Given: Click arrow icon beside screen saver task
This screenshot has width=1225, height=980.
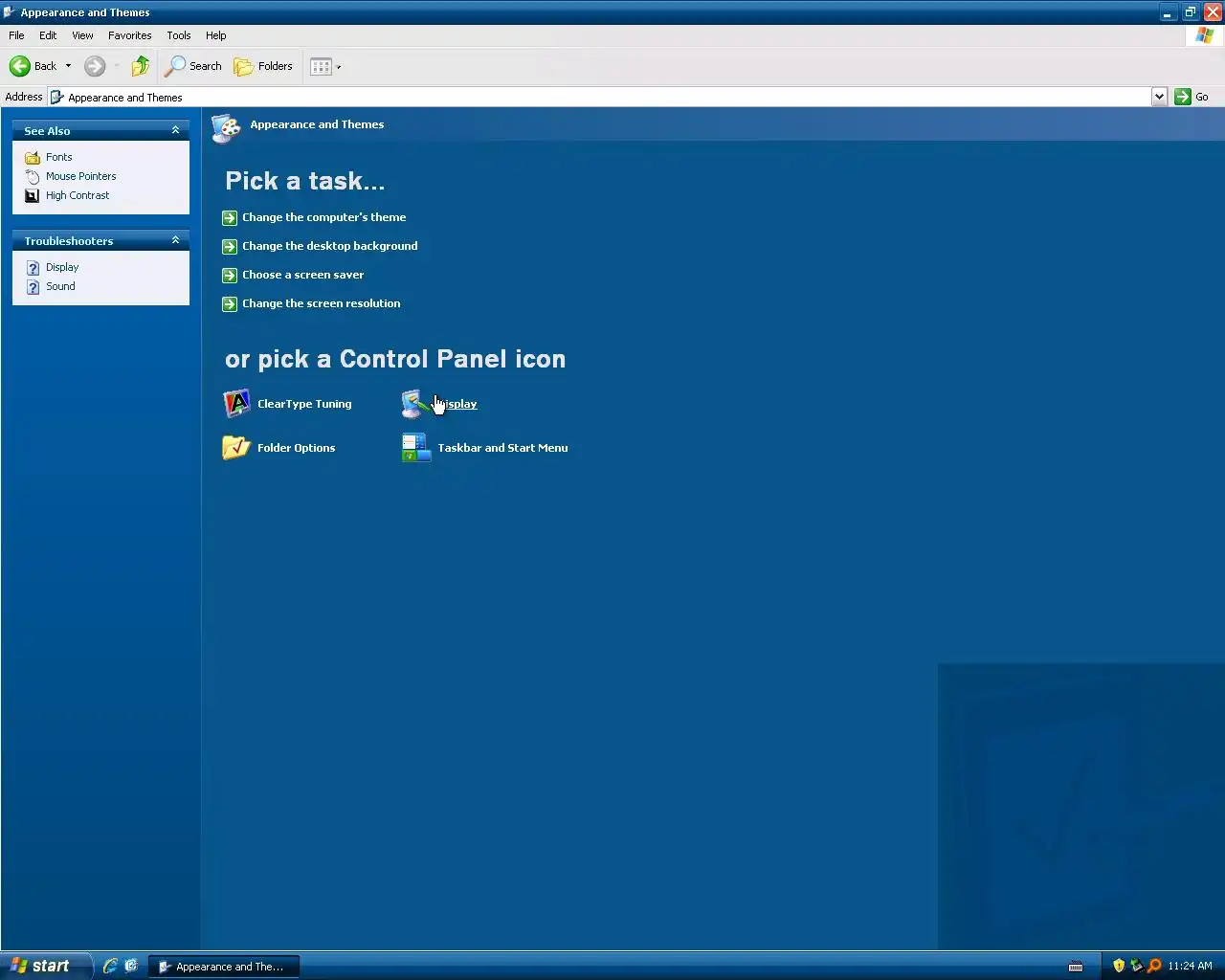Looking at the screenshot, I should click(230, 276).
